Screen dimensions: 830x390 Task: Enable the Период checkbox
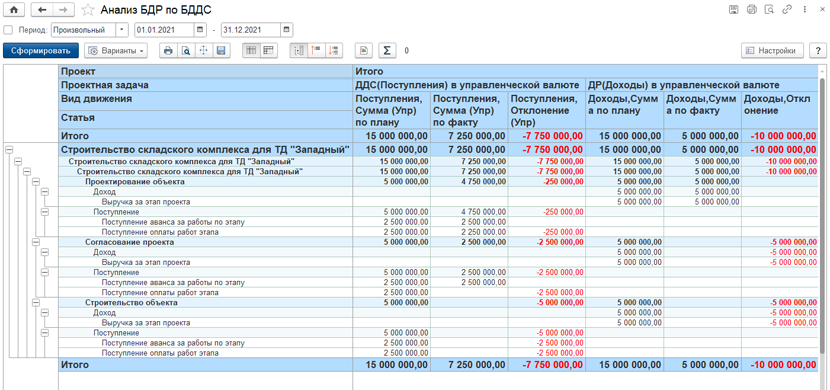(7, 29)
